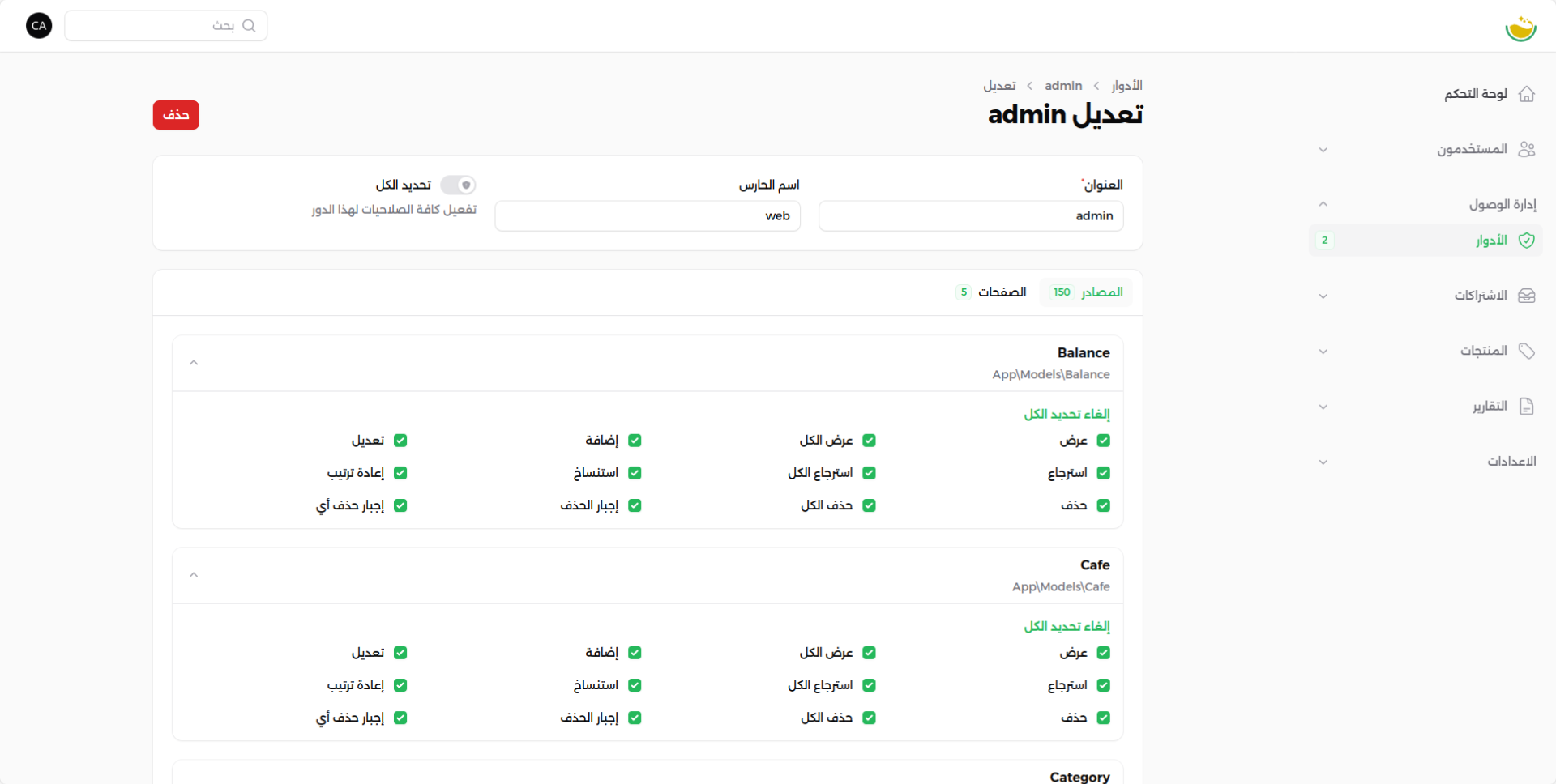Uncheck Balance إجبار الحذف permission
The width and height of the screenshot is (1556, 784).
point(635,505)
